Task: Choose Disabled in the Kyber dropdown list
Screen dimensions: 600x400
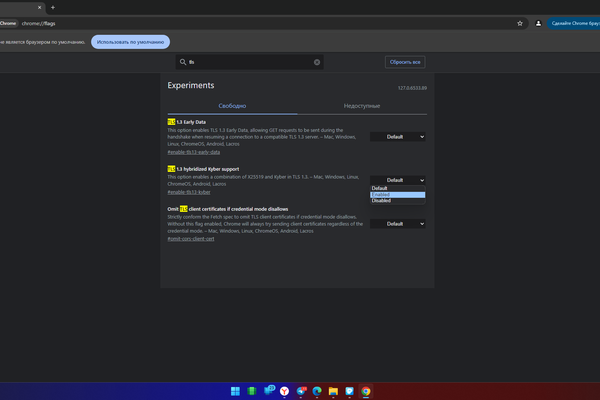Action: point(398,201)
